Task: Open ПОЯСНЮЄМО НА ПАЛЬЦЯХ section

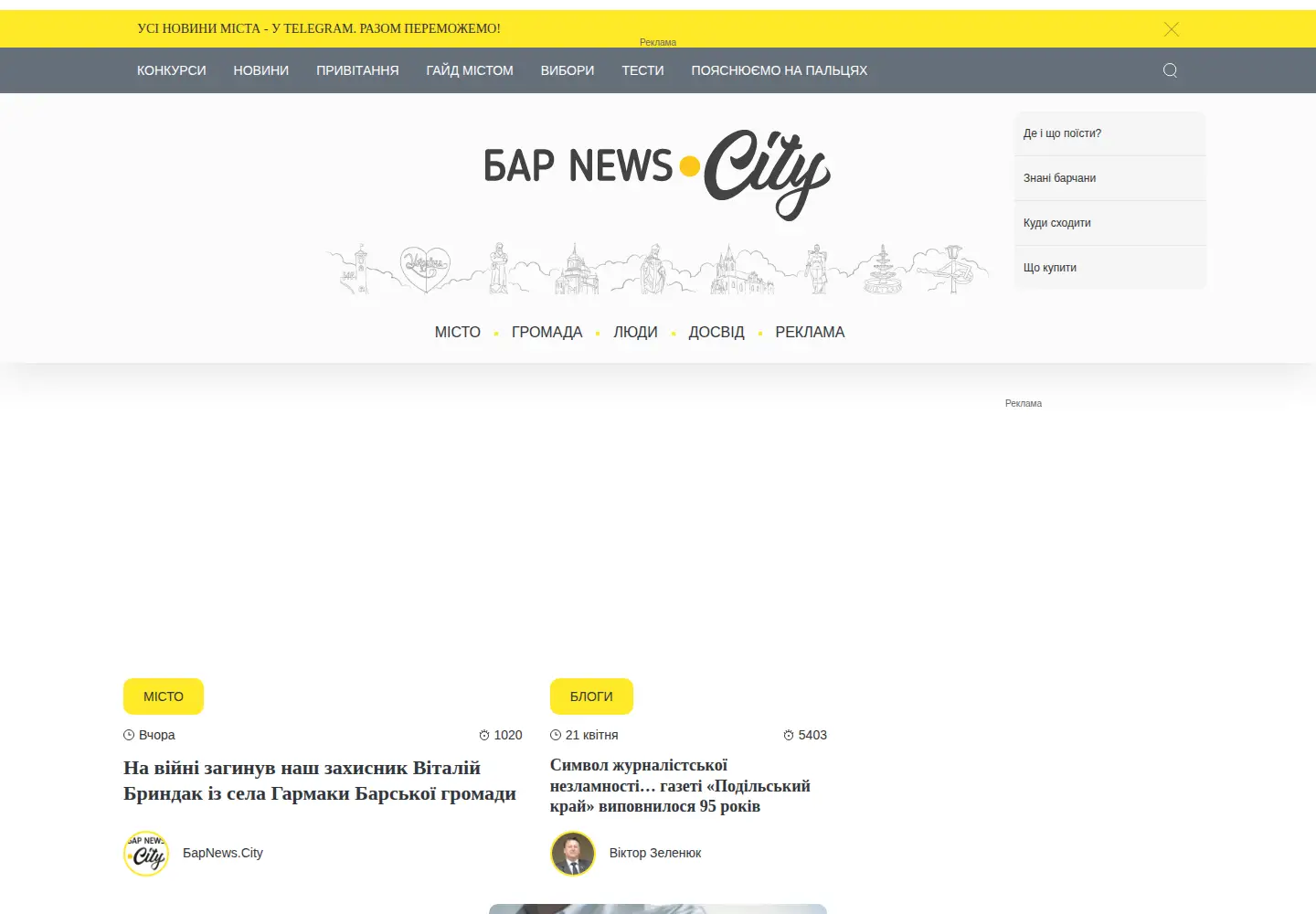Action: click(780, 70)
